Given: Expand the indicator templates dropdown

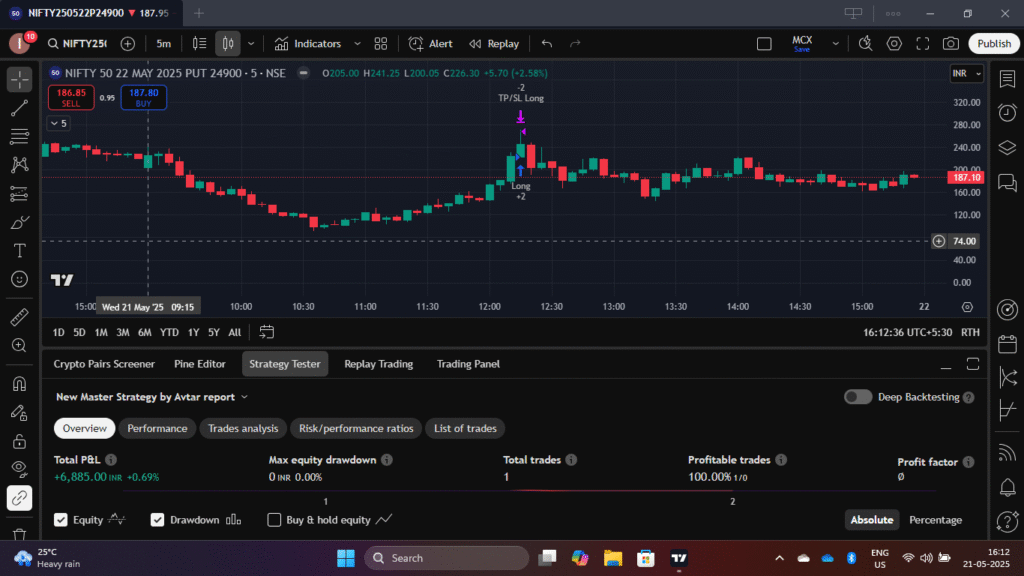Looking at the screenshot, I should [x=357, y=44].
